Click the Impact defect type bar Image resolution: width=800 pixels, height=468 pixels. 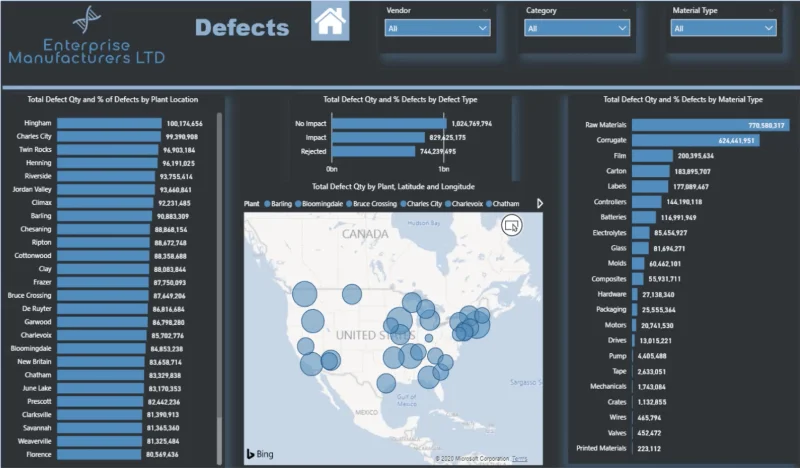tap(378, 137)
